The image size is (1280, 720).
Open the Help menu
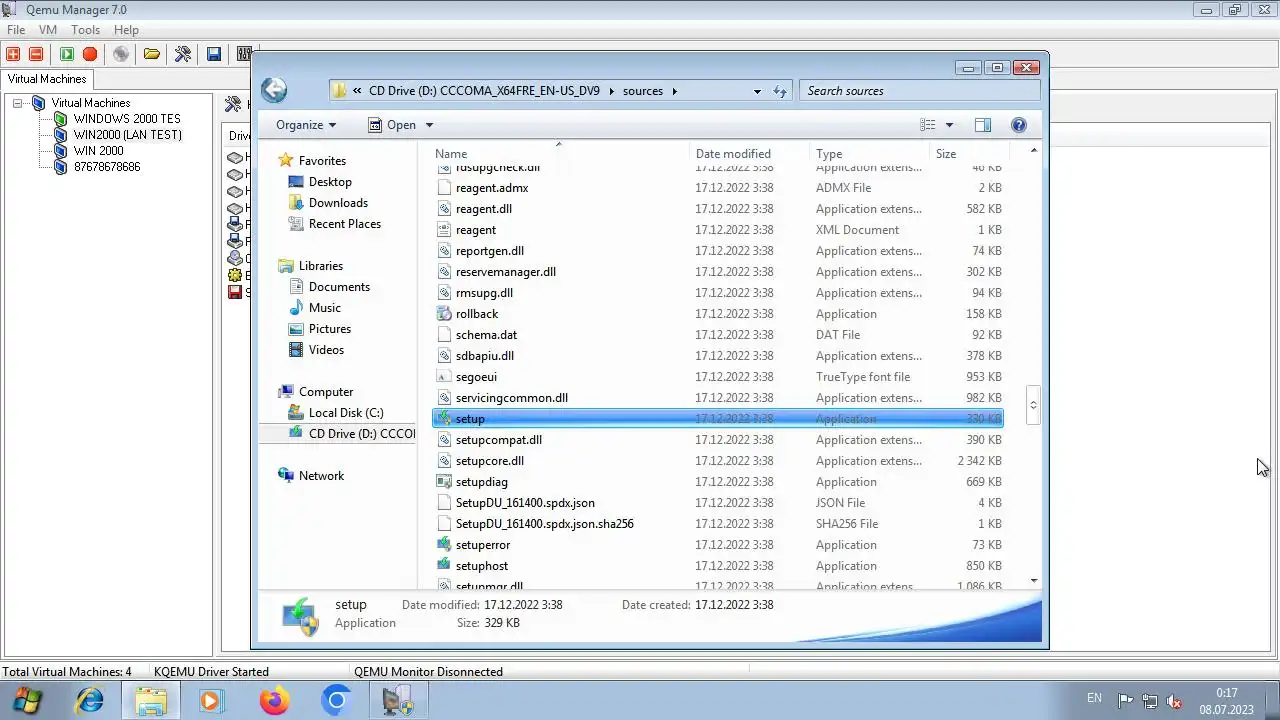(126, 30)
